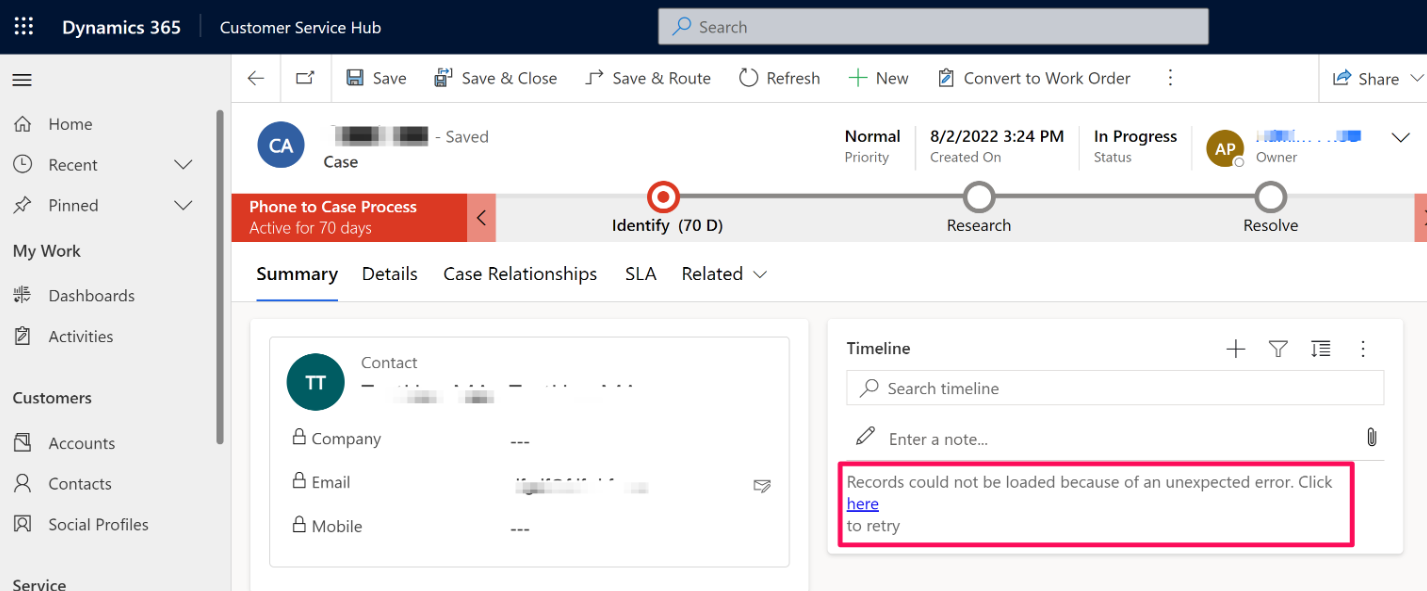
Task: Select the Resolve stage marker
Action: tap(1271, 196)
